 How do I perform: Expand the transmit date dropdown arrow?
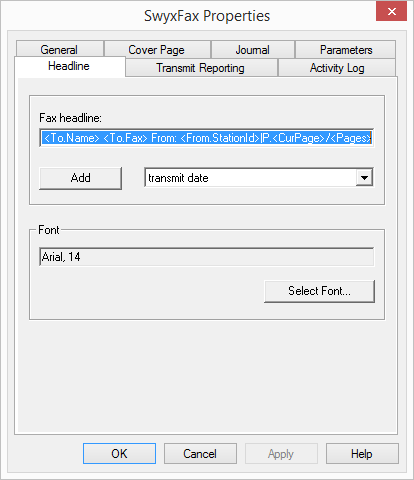point(364,178)
